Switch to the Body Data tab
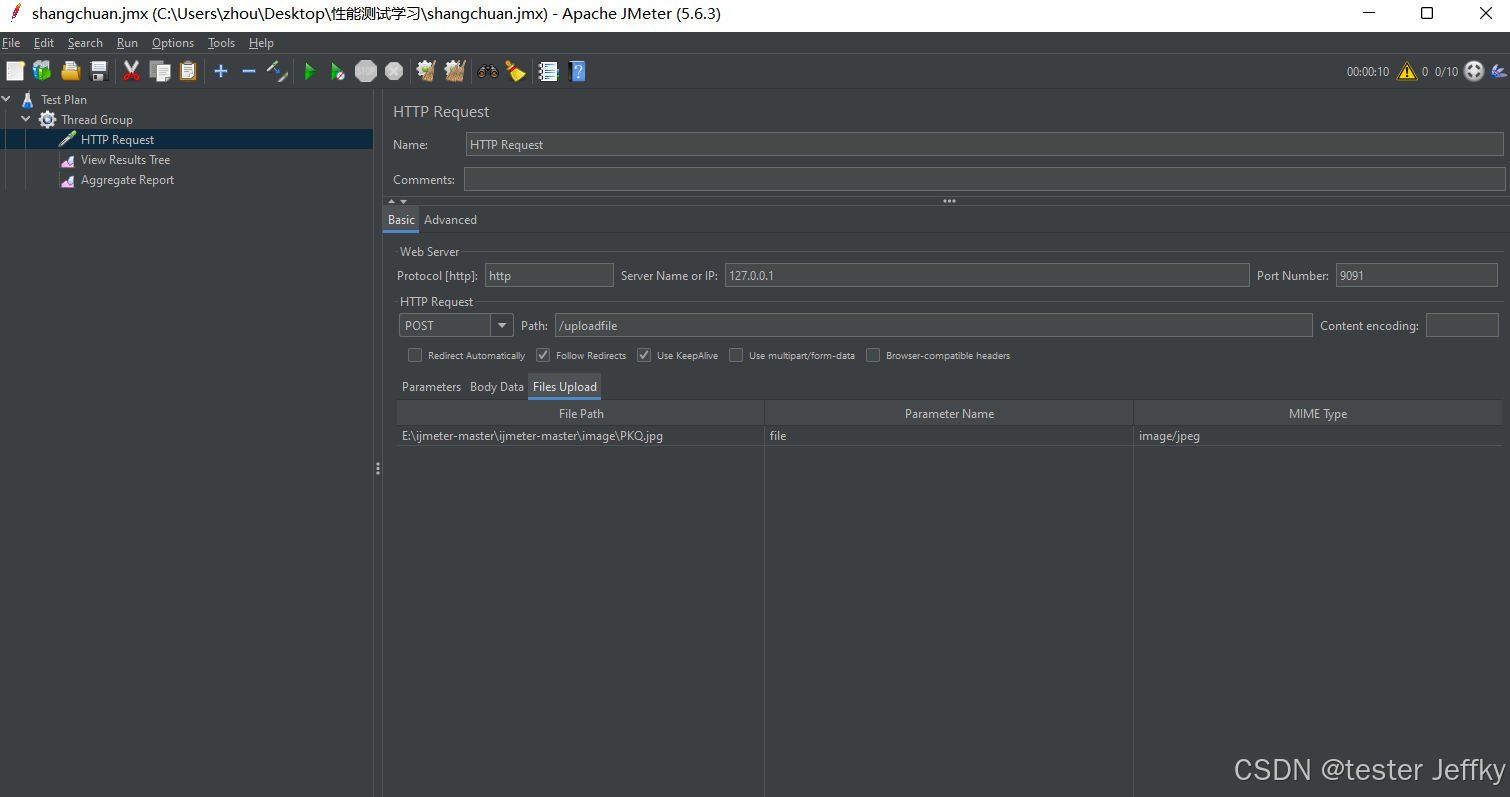Image resolution: width=1510 pixels, height=797 pixels. coord(497,386)
